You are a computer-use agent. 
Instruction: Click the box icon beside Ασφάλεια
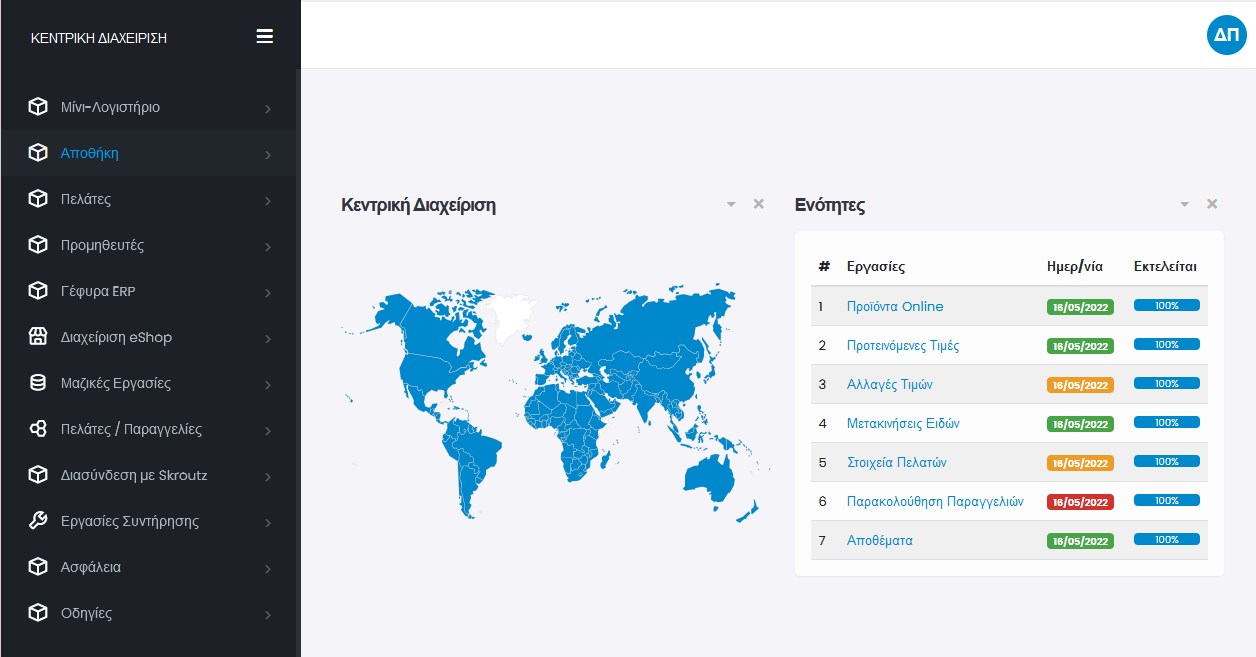click(x=38, y=567)
